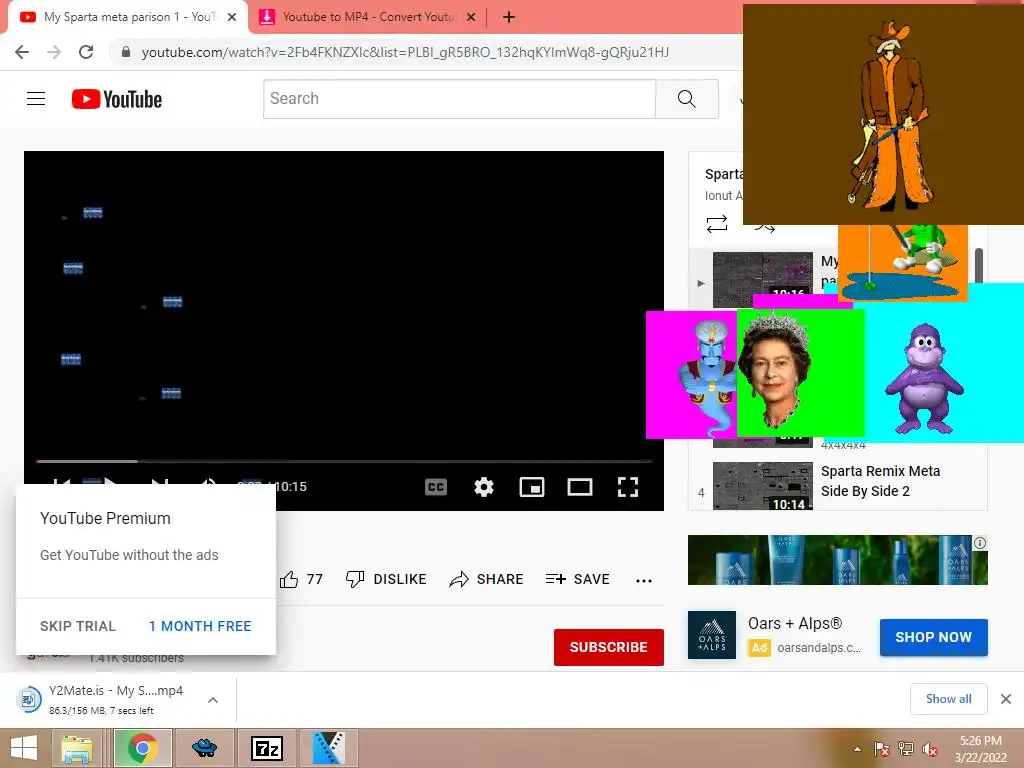Enter full screen video
The image size is (1024, 768).
(628, 487)
